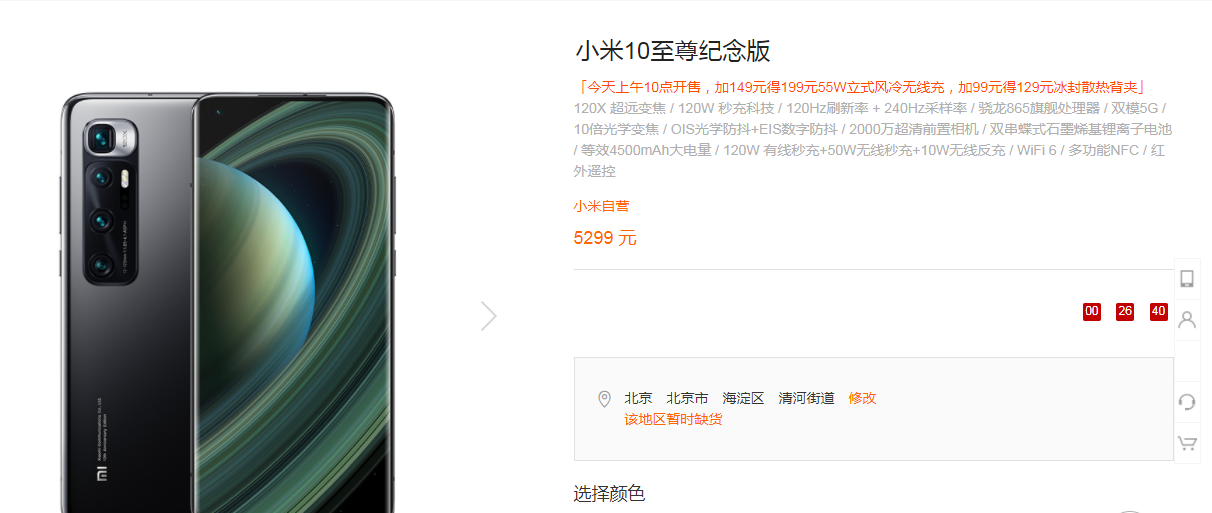This screenshot has height=513, width=1212.
Task: Click the orange promotional sale announcement text
Action: [860, 87]
